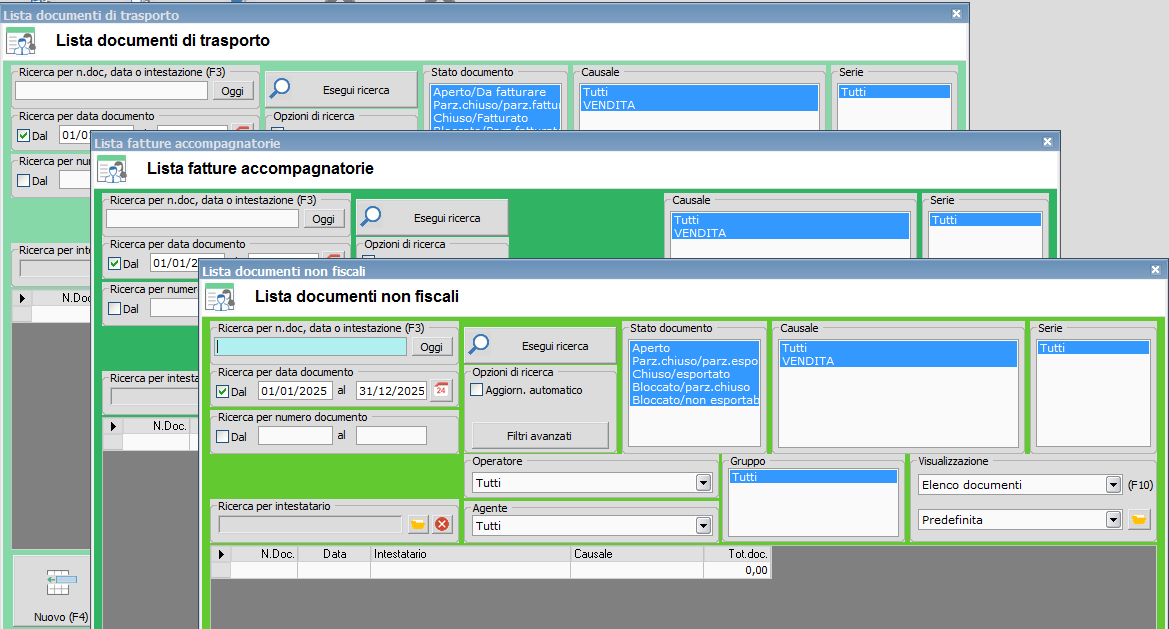
Task: Select Aperto/Da fatturare in trasporto Stato documento
Action: tap(495, 92)
